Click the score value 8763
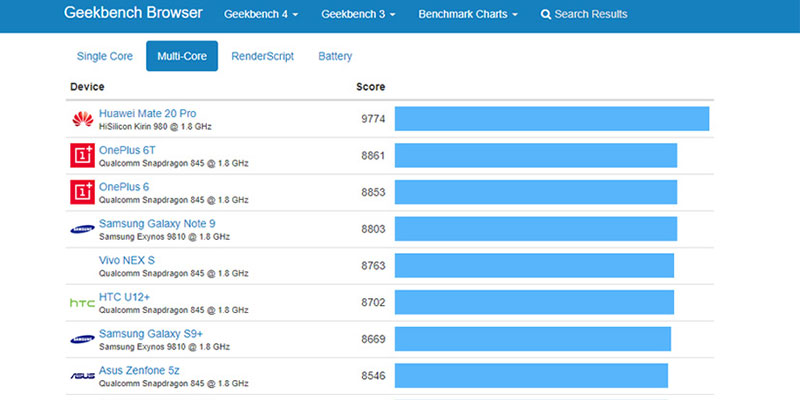This screenshot has width=800, height=400. pos(373,266)
